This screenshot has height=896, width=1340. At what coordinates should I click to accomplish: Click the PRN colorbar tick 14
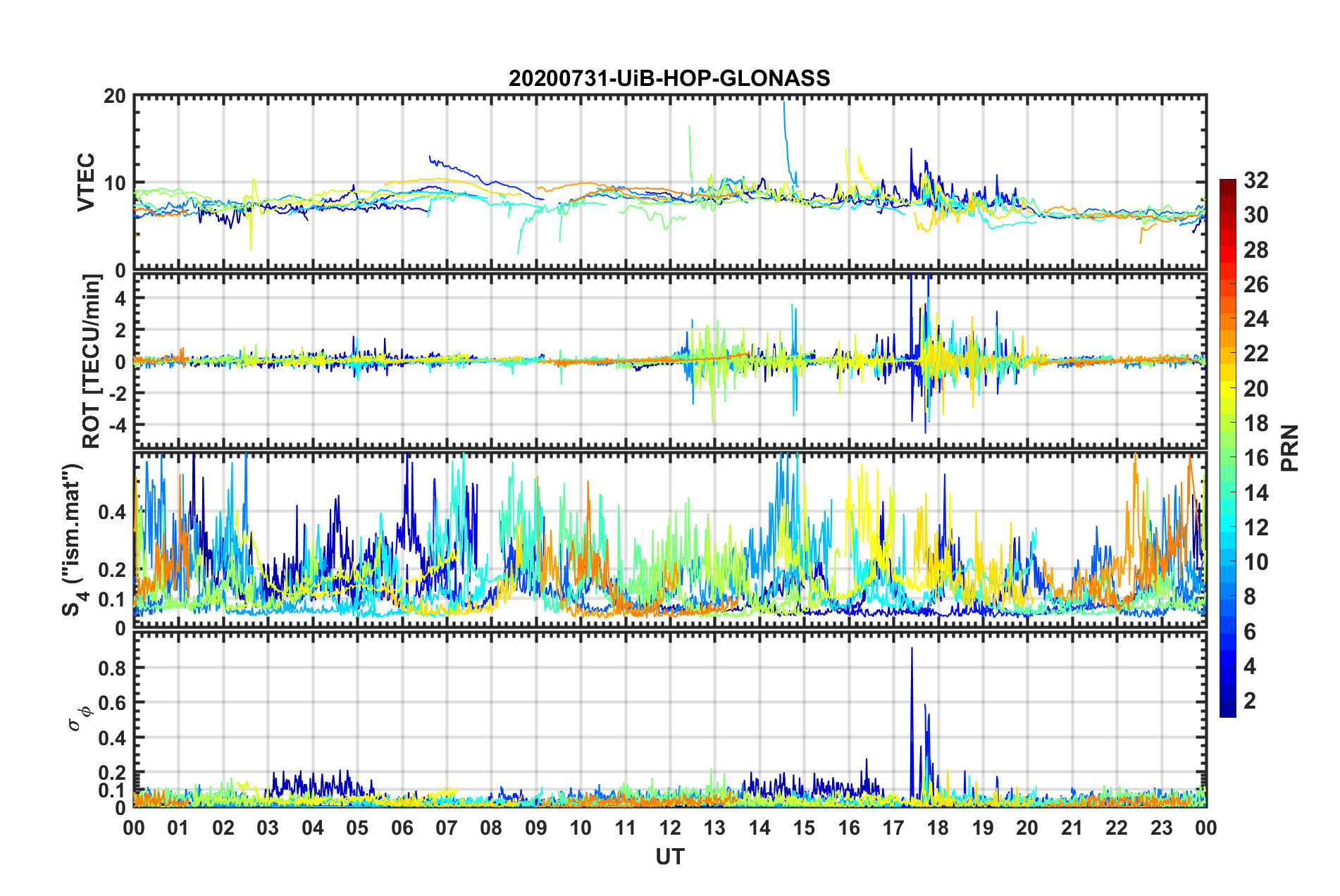[x=1256, y=492]
